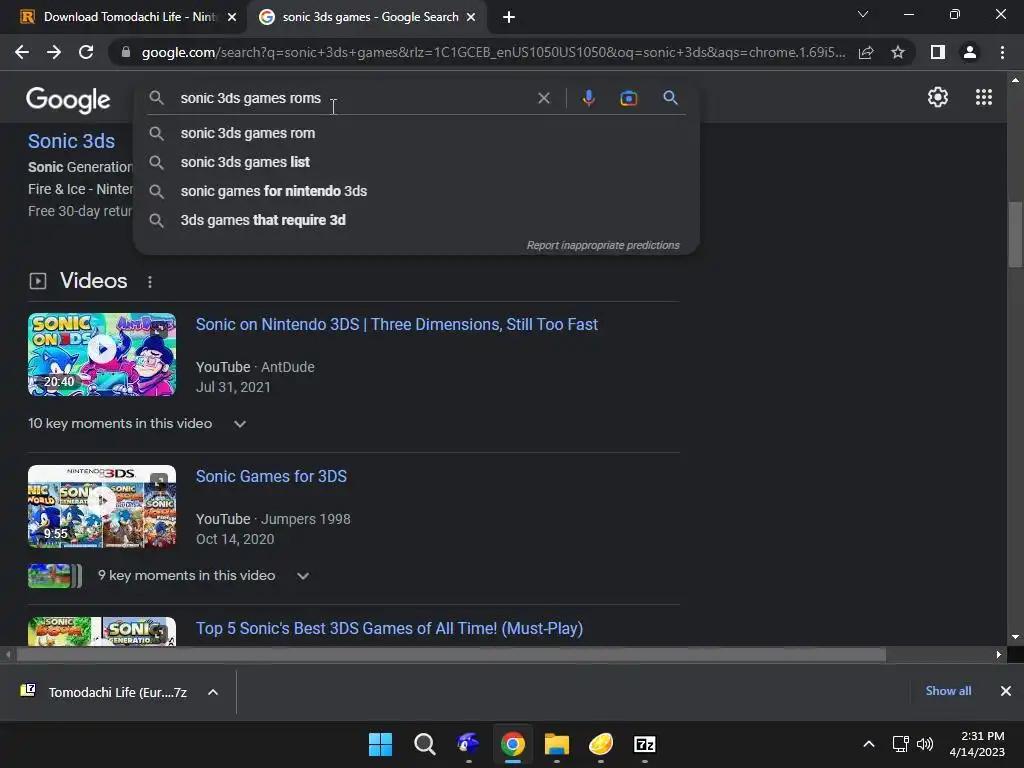Click the page vertical scrollbar thumb
Viewport: 1024px width, 768px height.
1015,235
